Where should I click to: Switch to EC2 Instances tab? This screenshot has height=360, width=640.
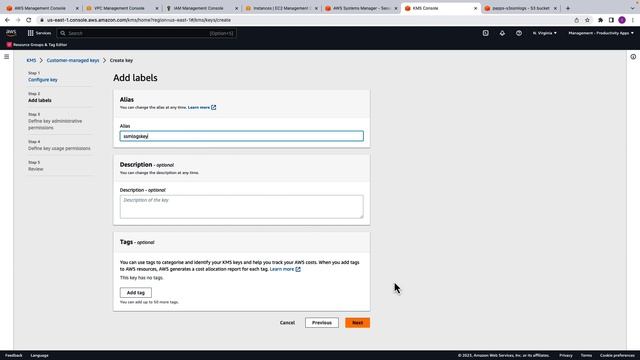pyautogui.click(x=281, y=8)
